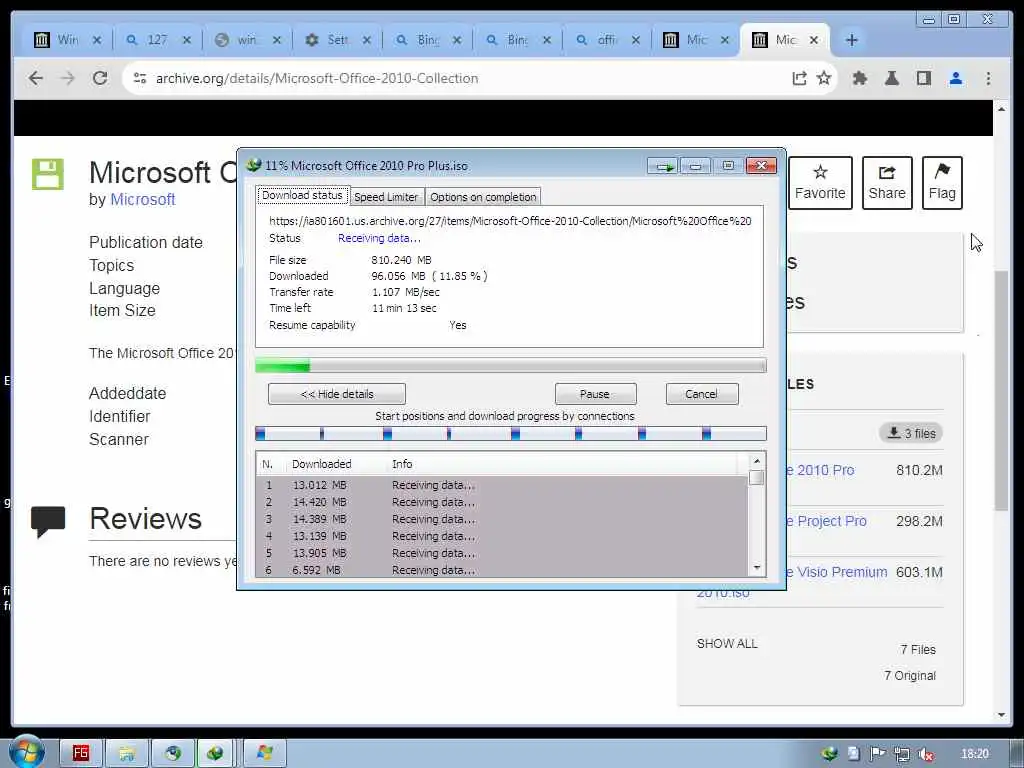The image size is (1024, 768).
Task: Switch to the 'offi' search tab
Action: pos(607,40)
